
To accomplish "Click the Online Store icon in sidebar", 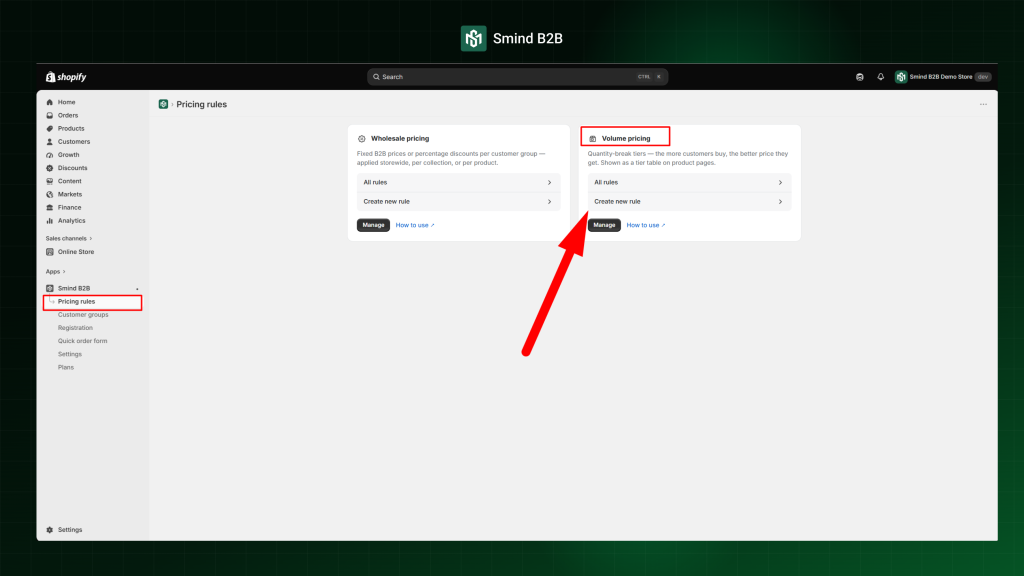I will [50, 251].
